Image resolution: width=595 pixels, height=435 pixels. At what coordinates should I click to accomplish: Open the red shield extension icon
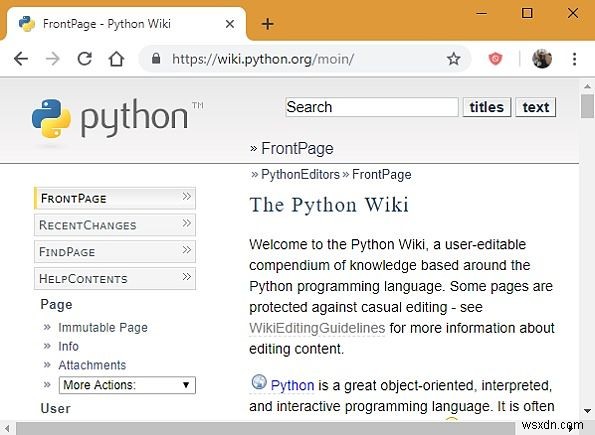coord(495,59)
